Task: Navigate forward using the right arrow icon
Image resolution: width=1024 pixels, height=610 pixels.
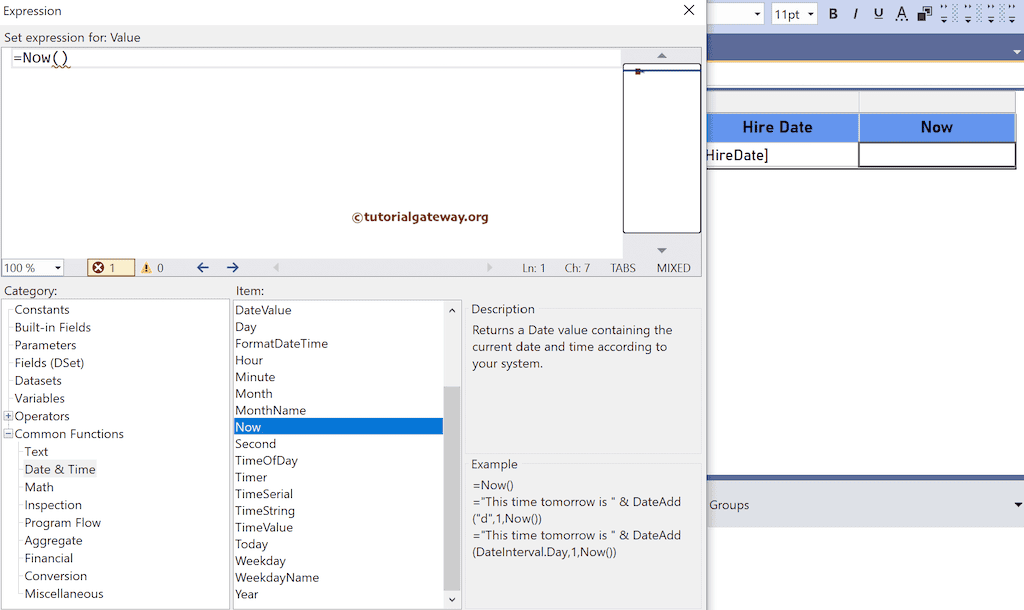Action: 233,267
